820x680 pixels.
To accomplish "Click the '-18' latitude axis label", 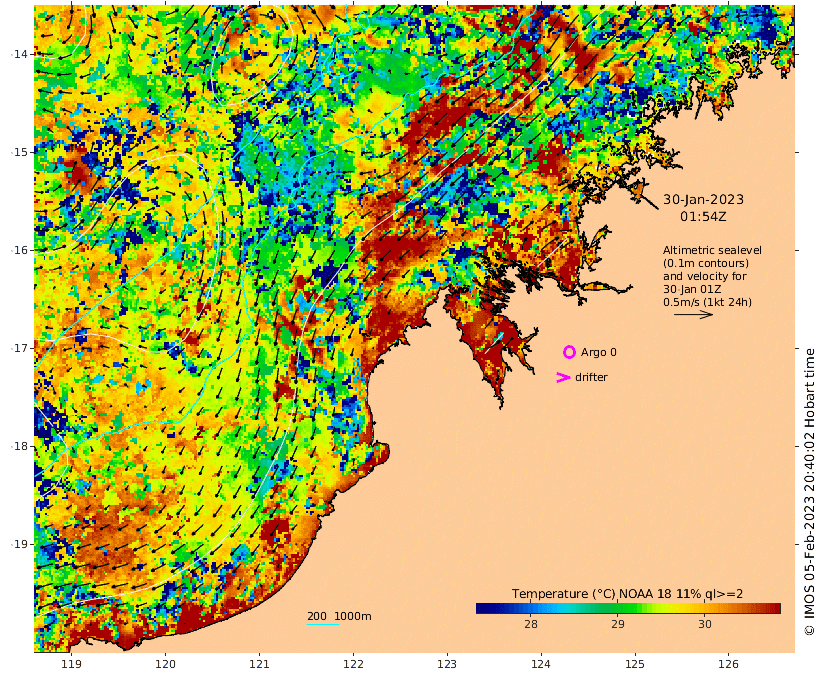I will tap(18, 446).
